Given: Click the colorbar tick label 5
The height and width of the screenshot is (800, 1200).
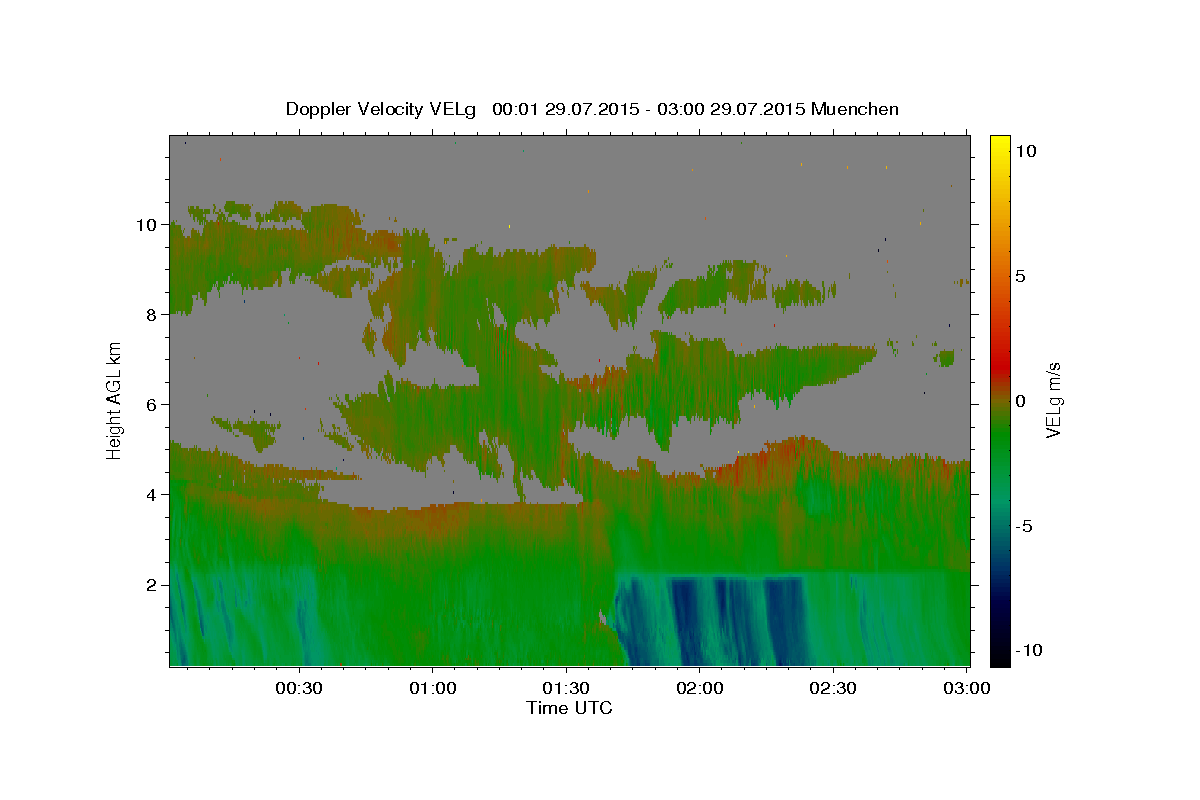Looking at the screenshot, I should 1020,276.
